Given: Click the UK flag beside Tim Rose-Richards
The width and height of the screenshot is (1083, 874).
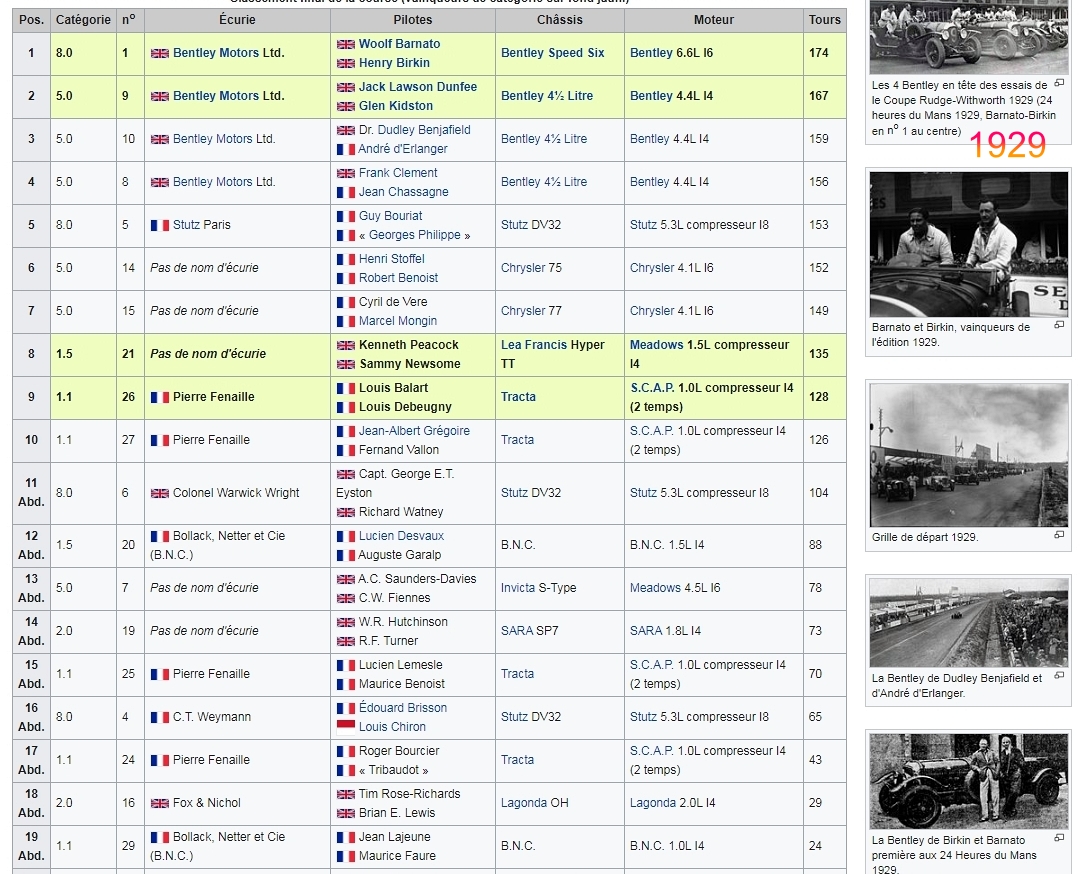Looking at the screenshot, I should pos(345,795).
